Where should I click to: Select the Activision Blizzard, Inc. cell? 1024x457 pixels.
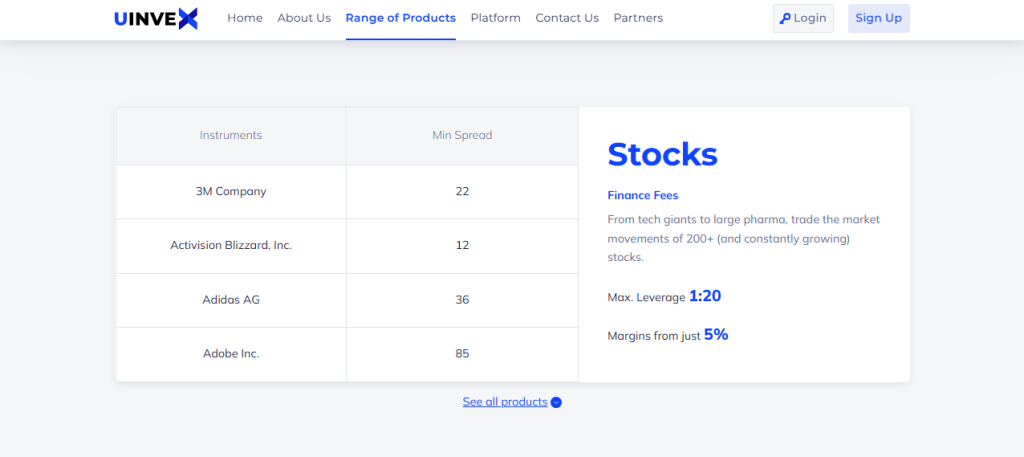coord(231,246)
